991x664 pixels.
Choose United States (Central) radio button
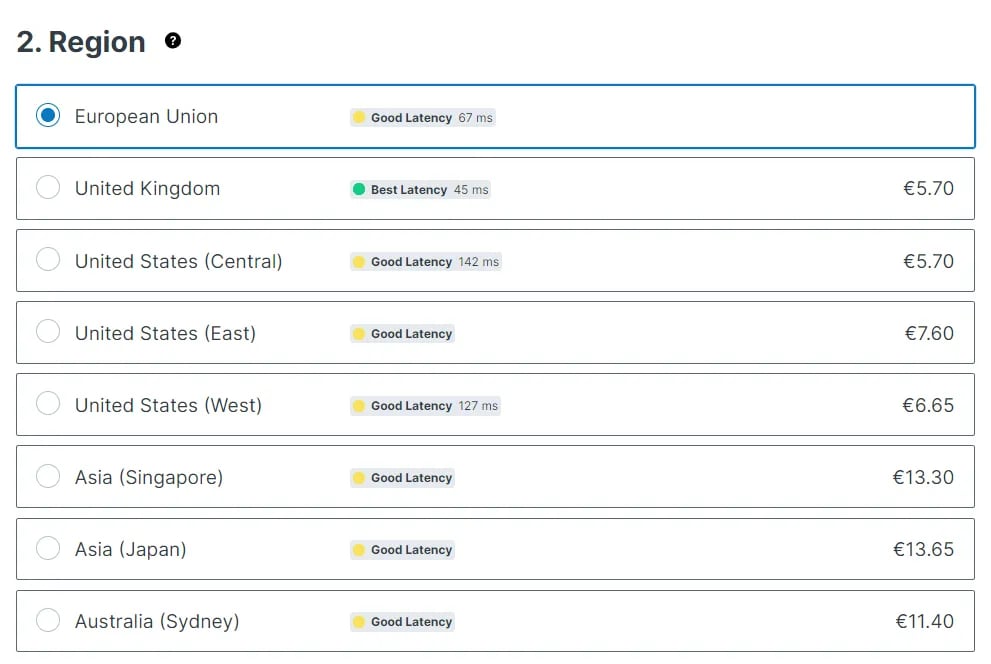[x=48, y=259]
